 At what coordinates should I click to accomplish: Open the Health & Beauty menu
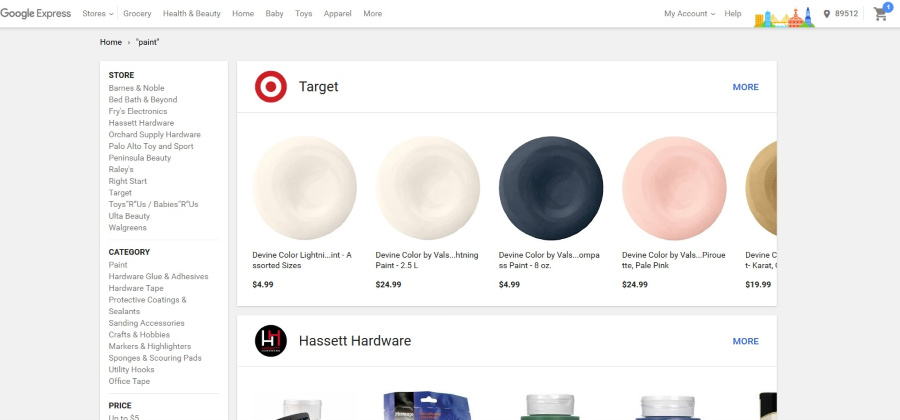tap(192, 14)
